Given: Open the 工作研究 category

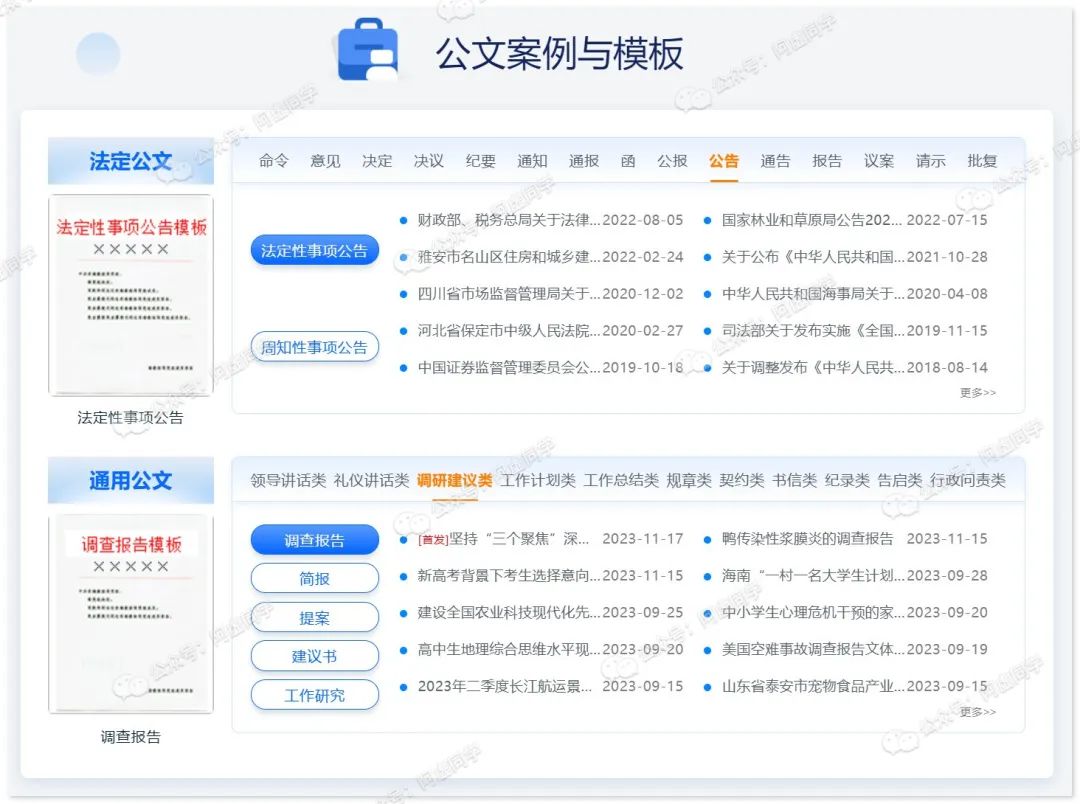Looking at the screenshot, I should [x=314, y=694].
